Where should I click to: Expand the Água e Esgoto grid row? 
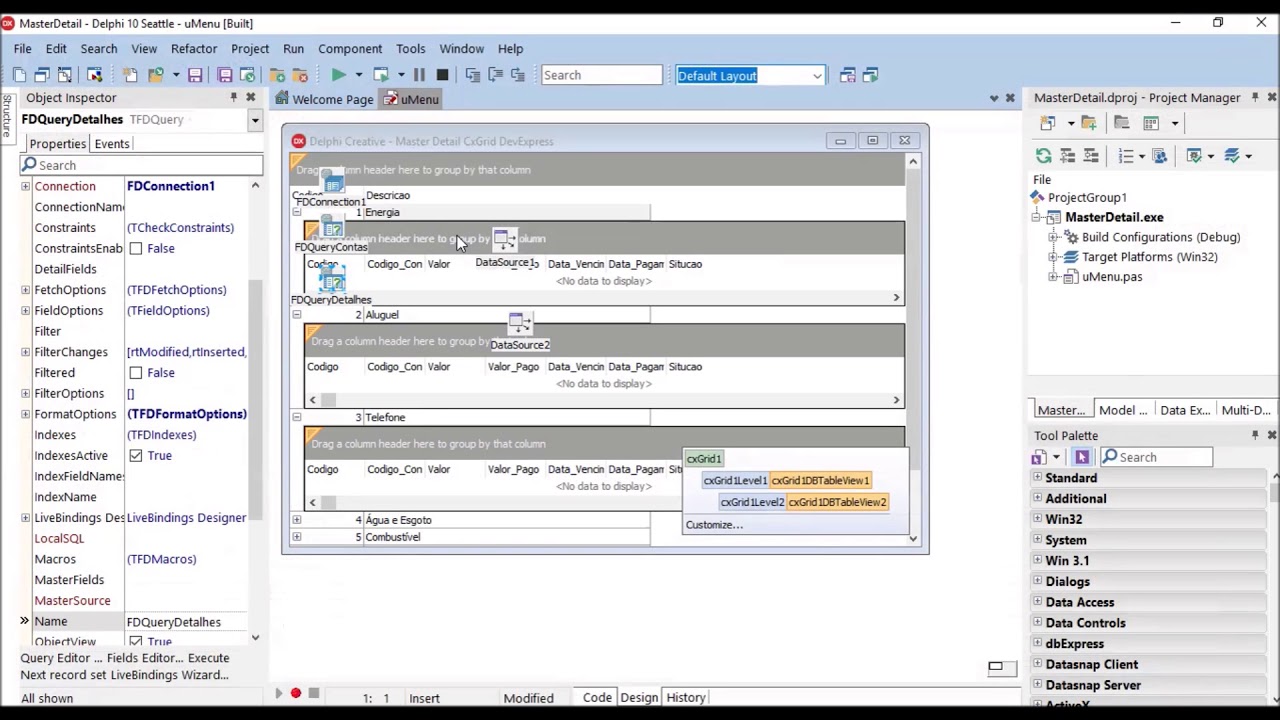click(296, 520)
